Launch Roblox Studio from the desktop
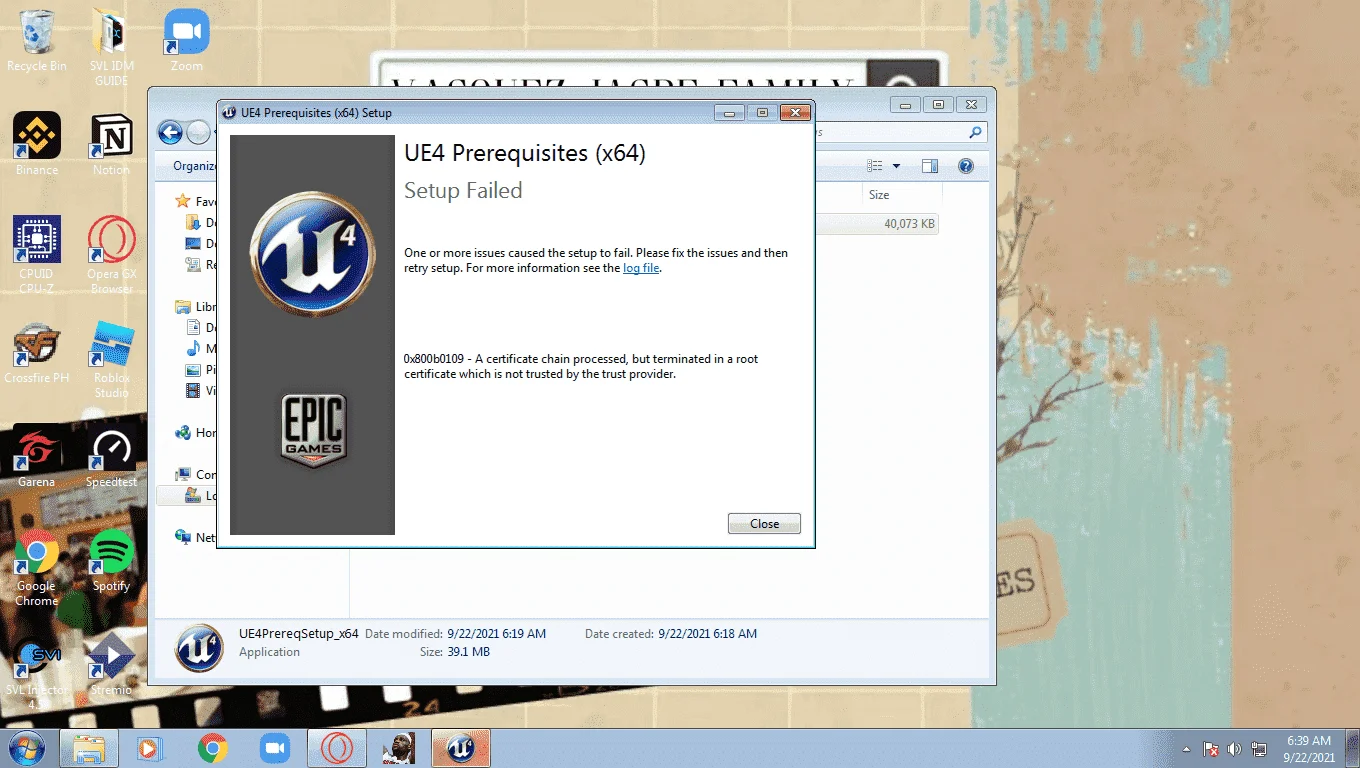 (112, 359)
